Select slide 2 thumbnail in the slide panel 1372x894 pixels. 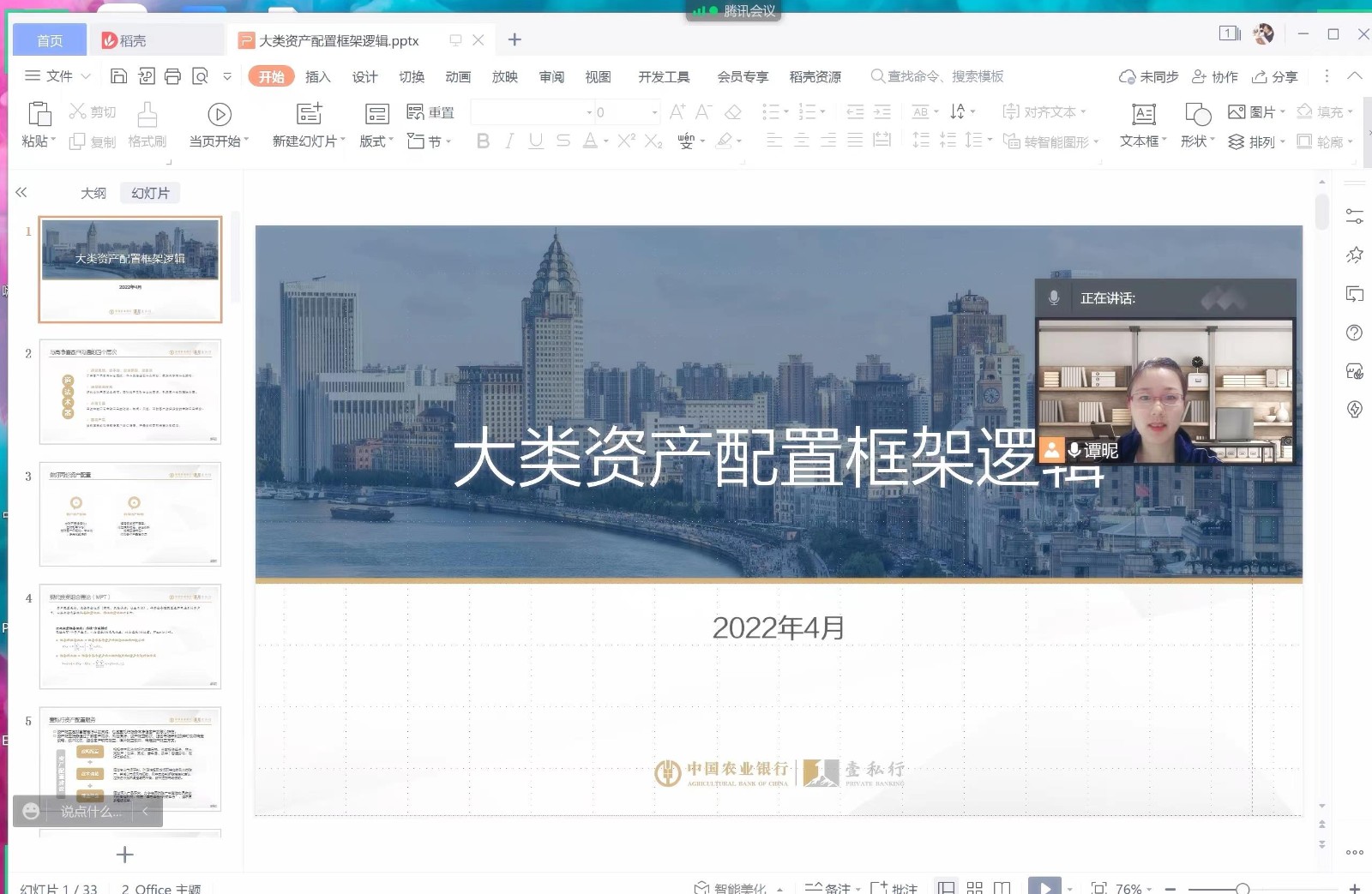pos(130,392)
